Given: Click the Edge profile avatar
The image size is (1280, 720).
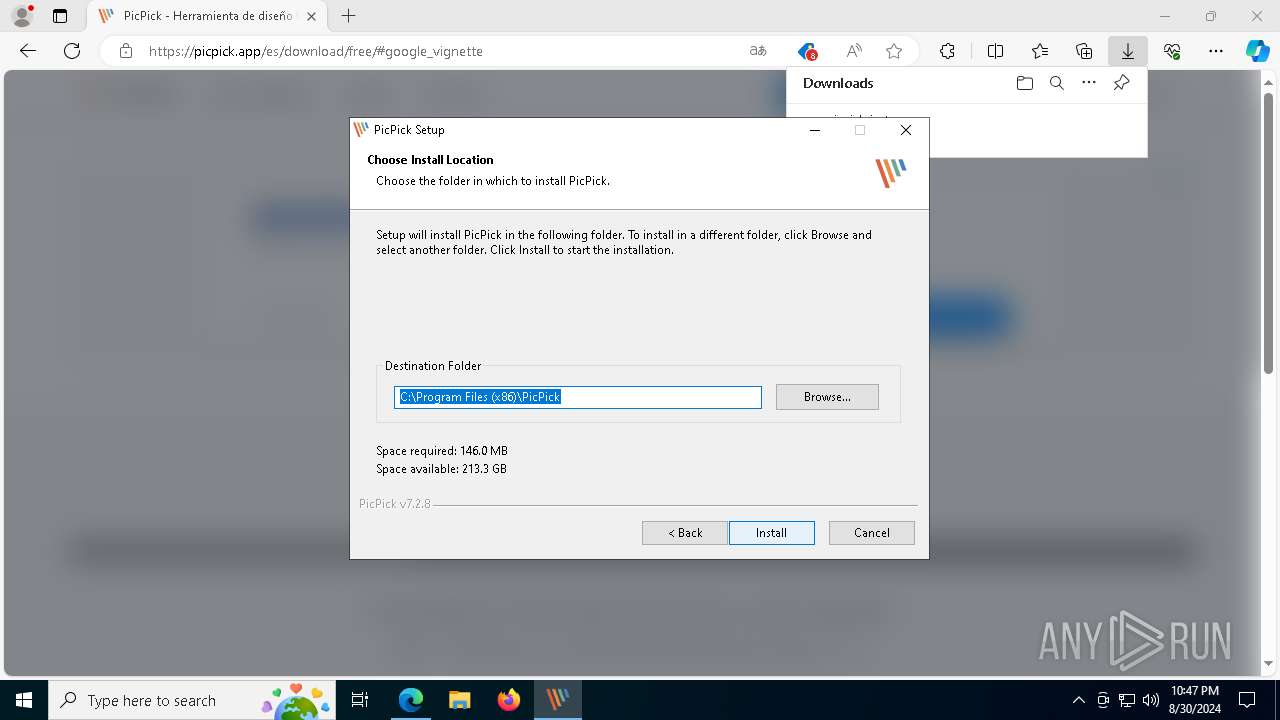Looking at the screenshot, I should (22, 16).
